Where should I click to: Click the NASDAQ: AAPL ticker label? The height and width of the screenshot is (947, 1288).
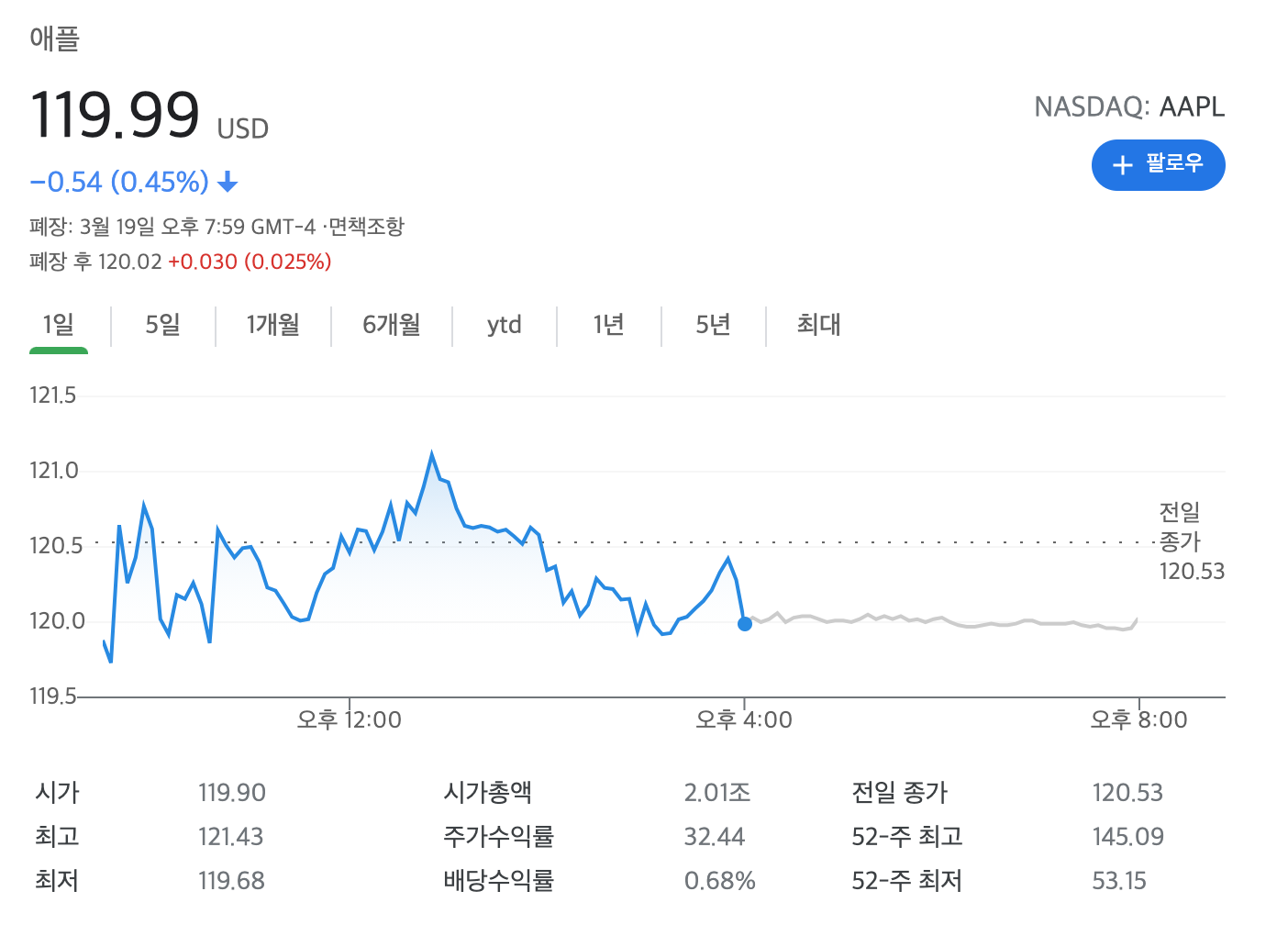(1129, 107)
